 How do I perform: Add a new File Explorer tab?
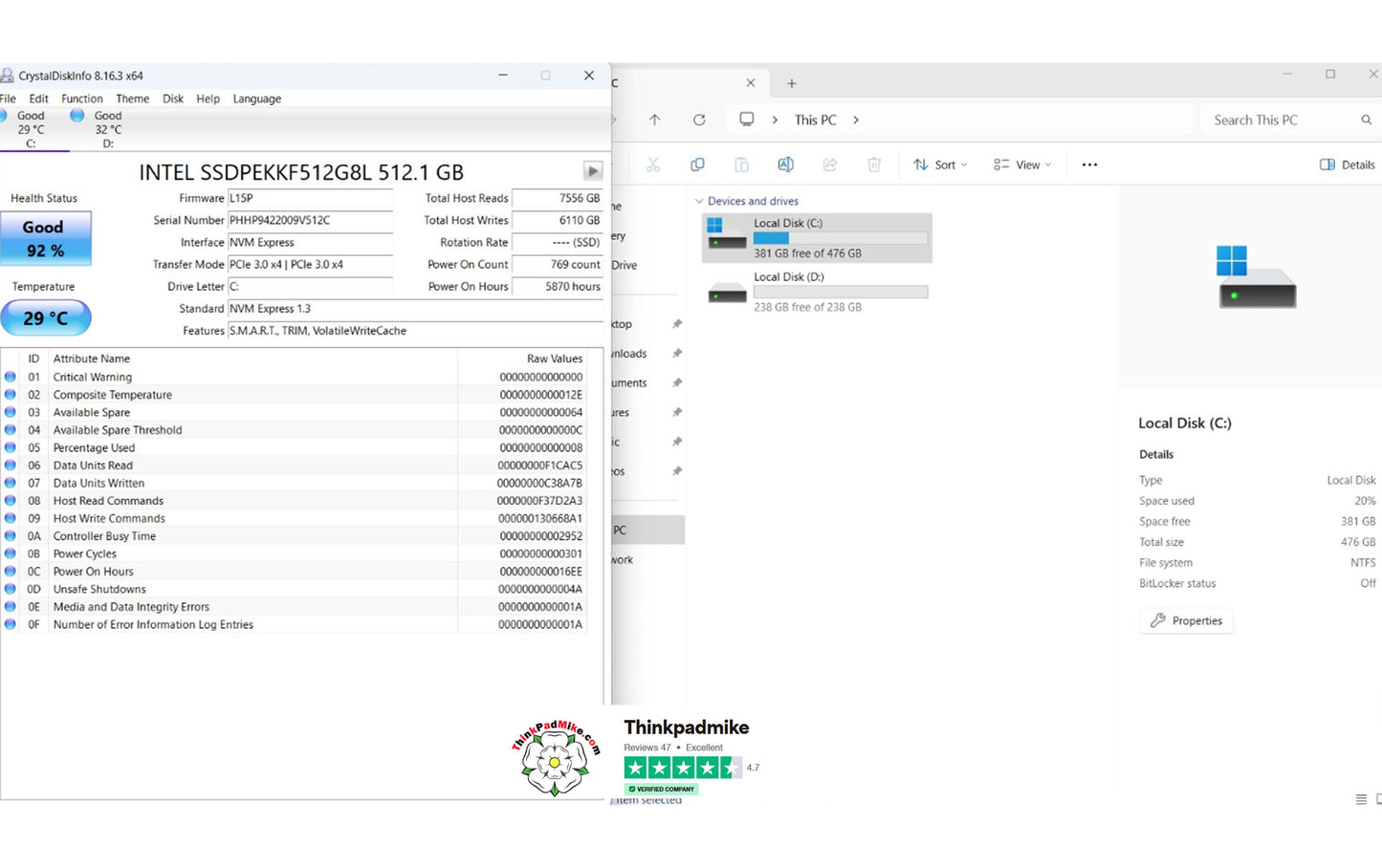pos(792,83)
